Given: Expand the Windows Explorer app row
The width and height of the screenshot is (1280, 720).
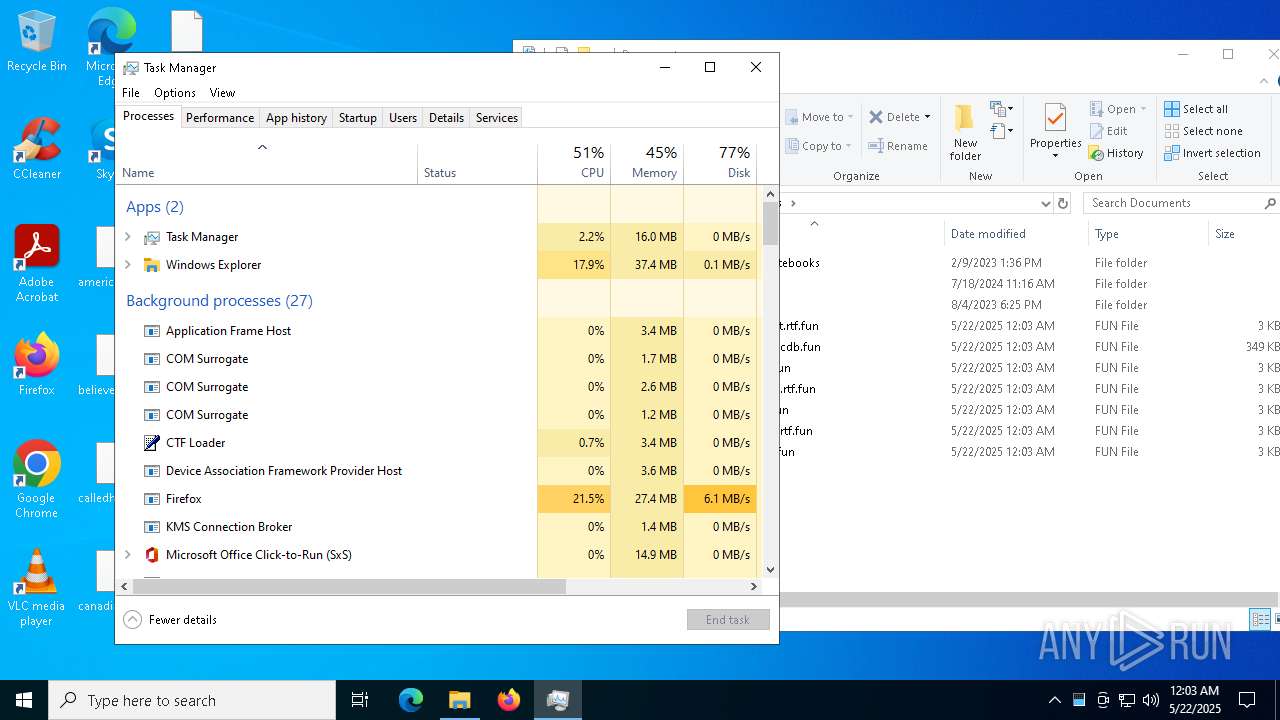Looking at the screenshot, I should click(x=127, y=265).
